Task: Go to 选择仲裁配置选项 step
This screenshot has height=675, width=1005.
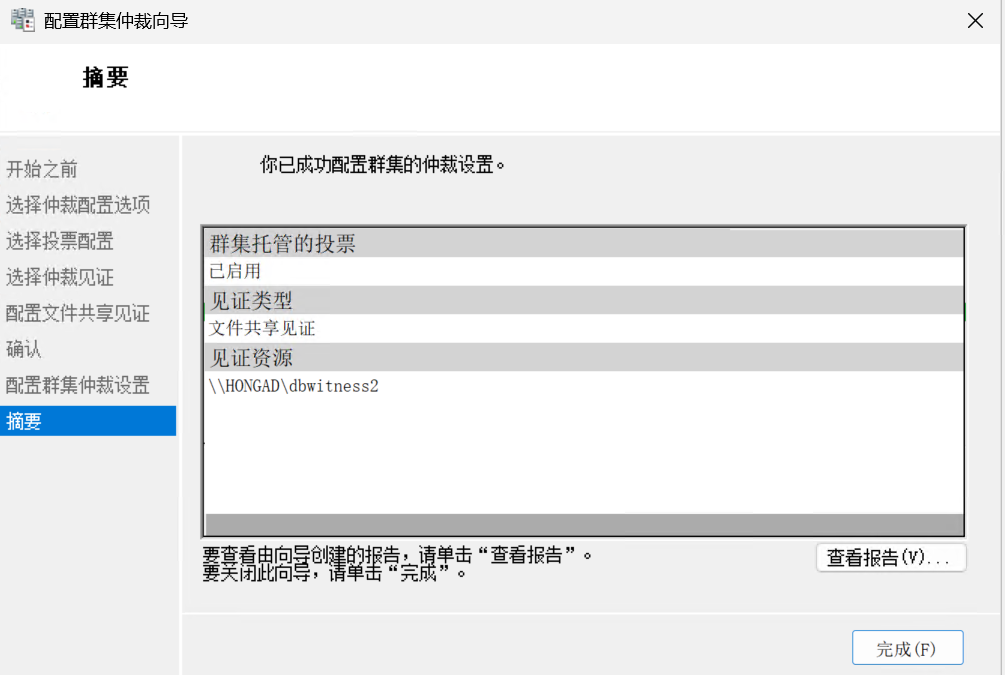Action: [78, 205]
